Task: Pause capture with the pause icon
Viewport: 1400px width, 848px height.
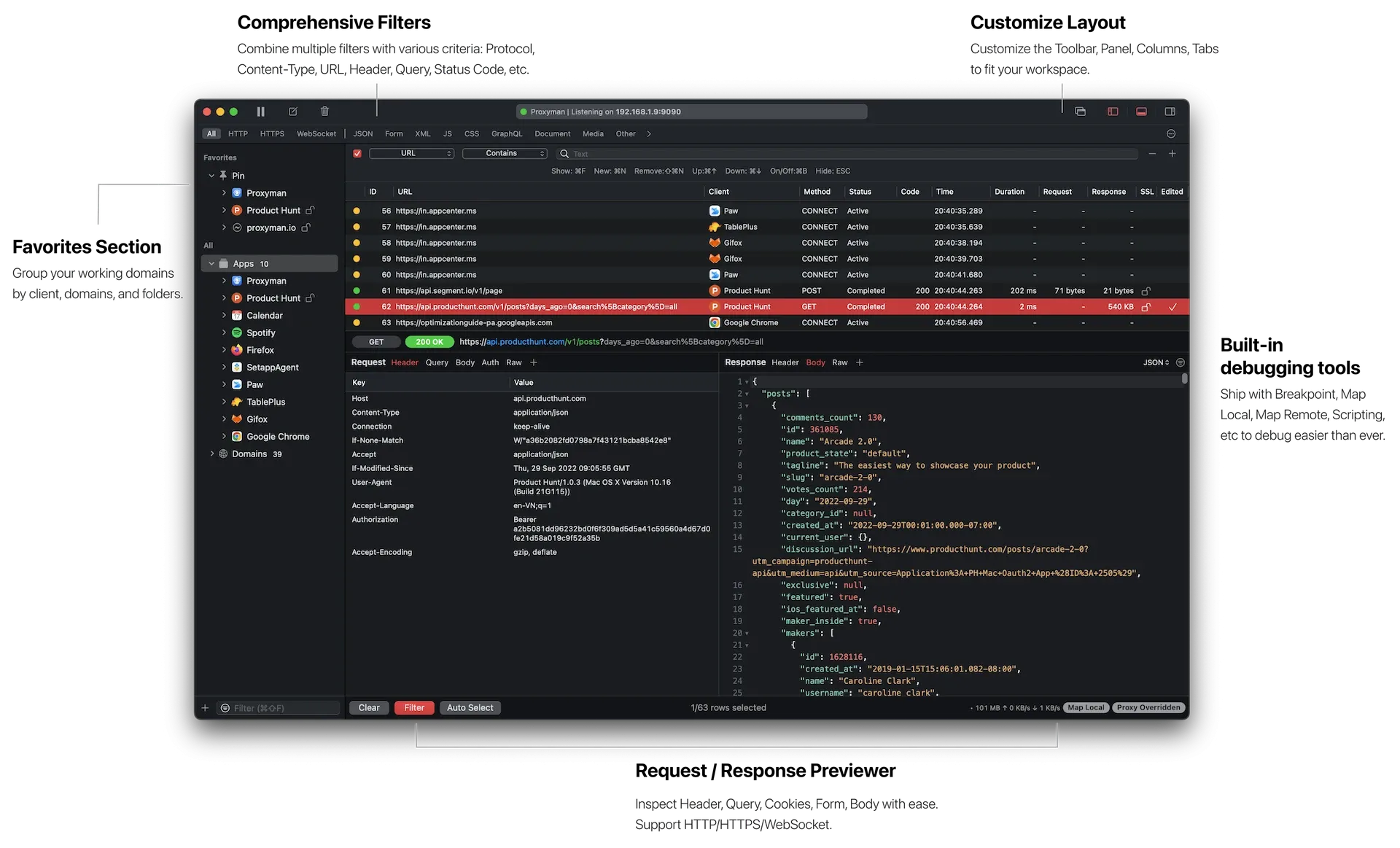Action: pyautogui.click(x=260, y=112)
